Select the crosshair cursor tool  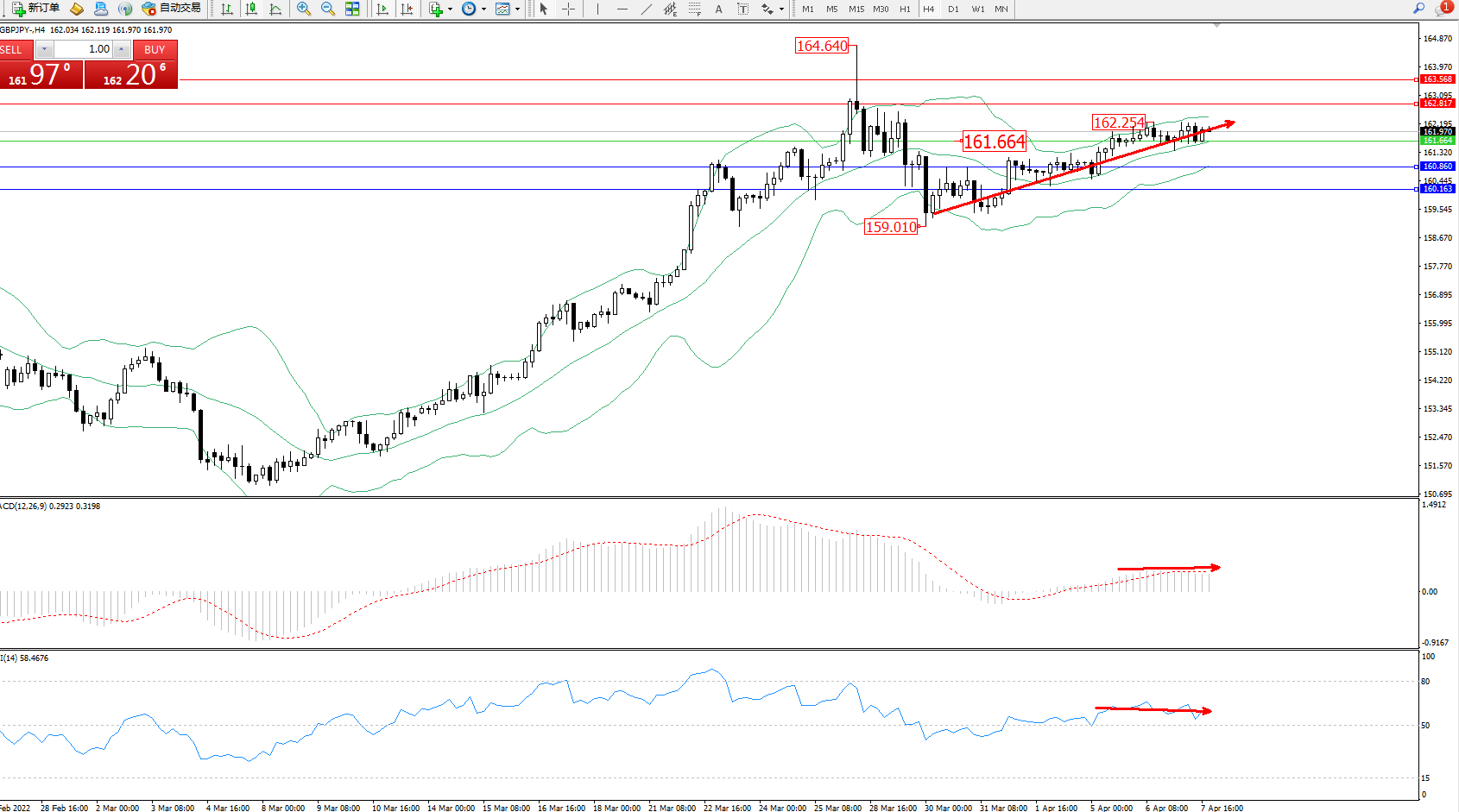tap(568, 9)
